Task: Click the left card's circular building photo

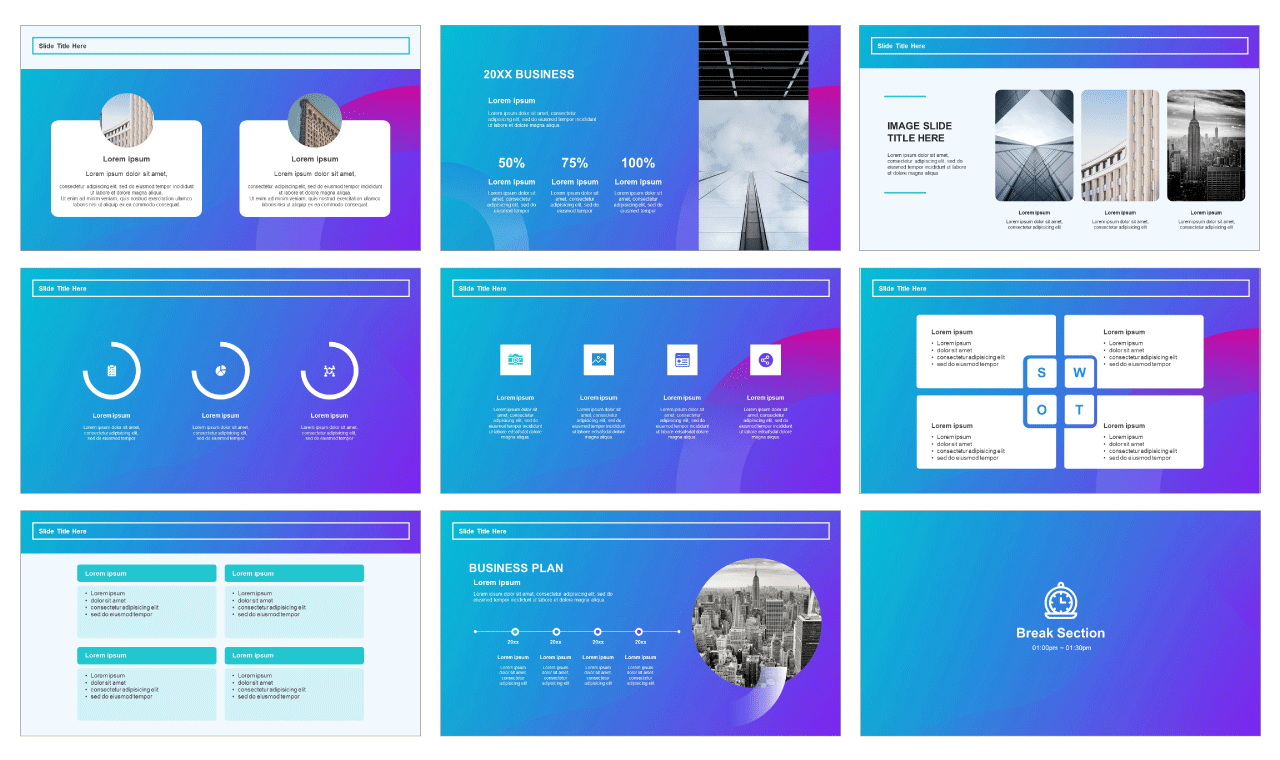Action: 127,120
